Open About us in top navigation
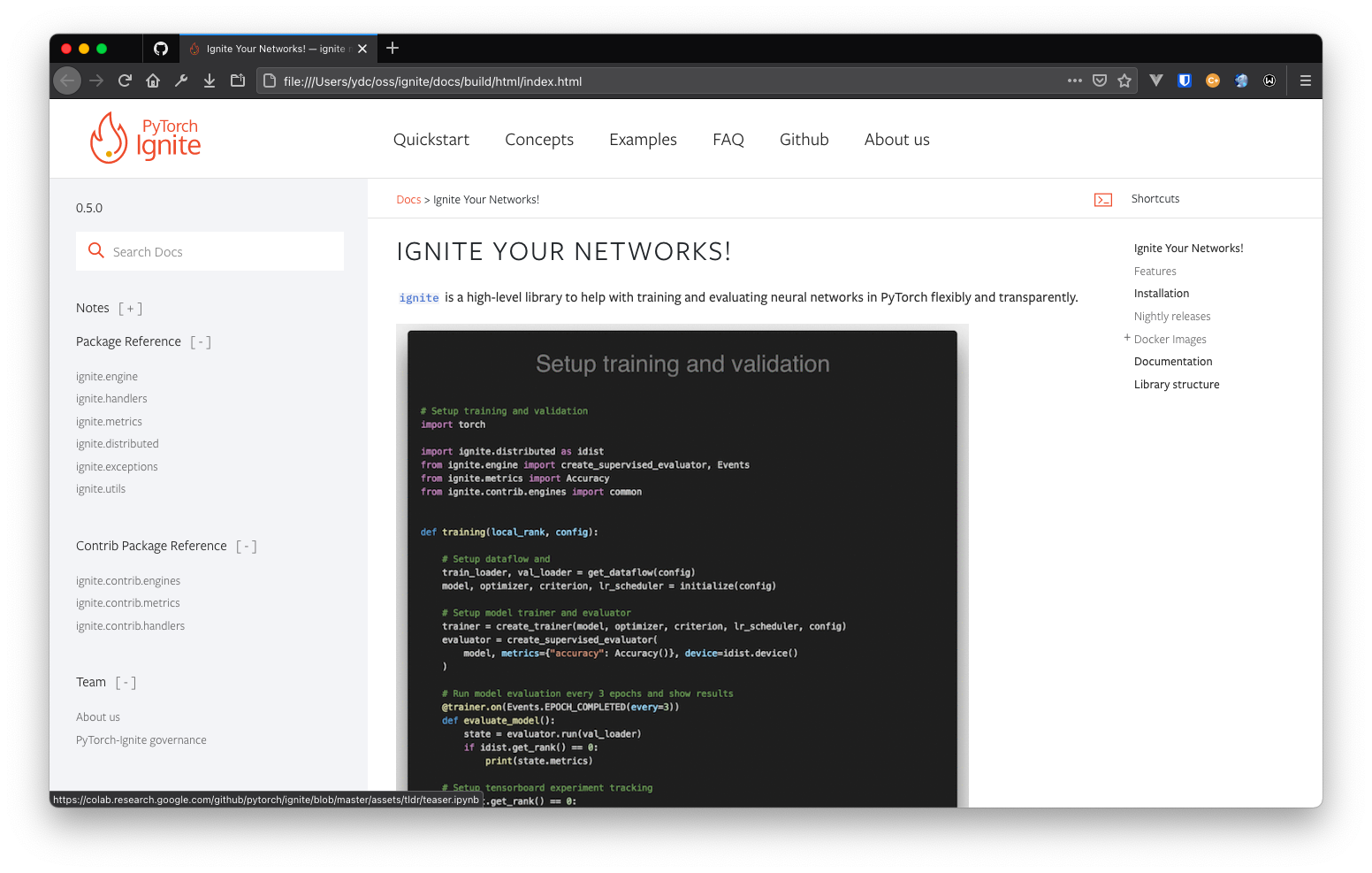This screenshot has height=873, width=1372. 897,140
